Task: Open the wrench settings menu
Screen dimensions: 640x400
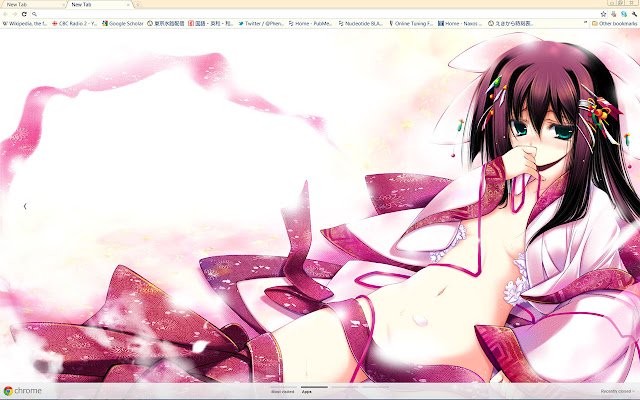Action: click(634, 14)
